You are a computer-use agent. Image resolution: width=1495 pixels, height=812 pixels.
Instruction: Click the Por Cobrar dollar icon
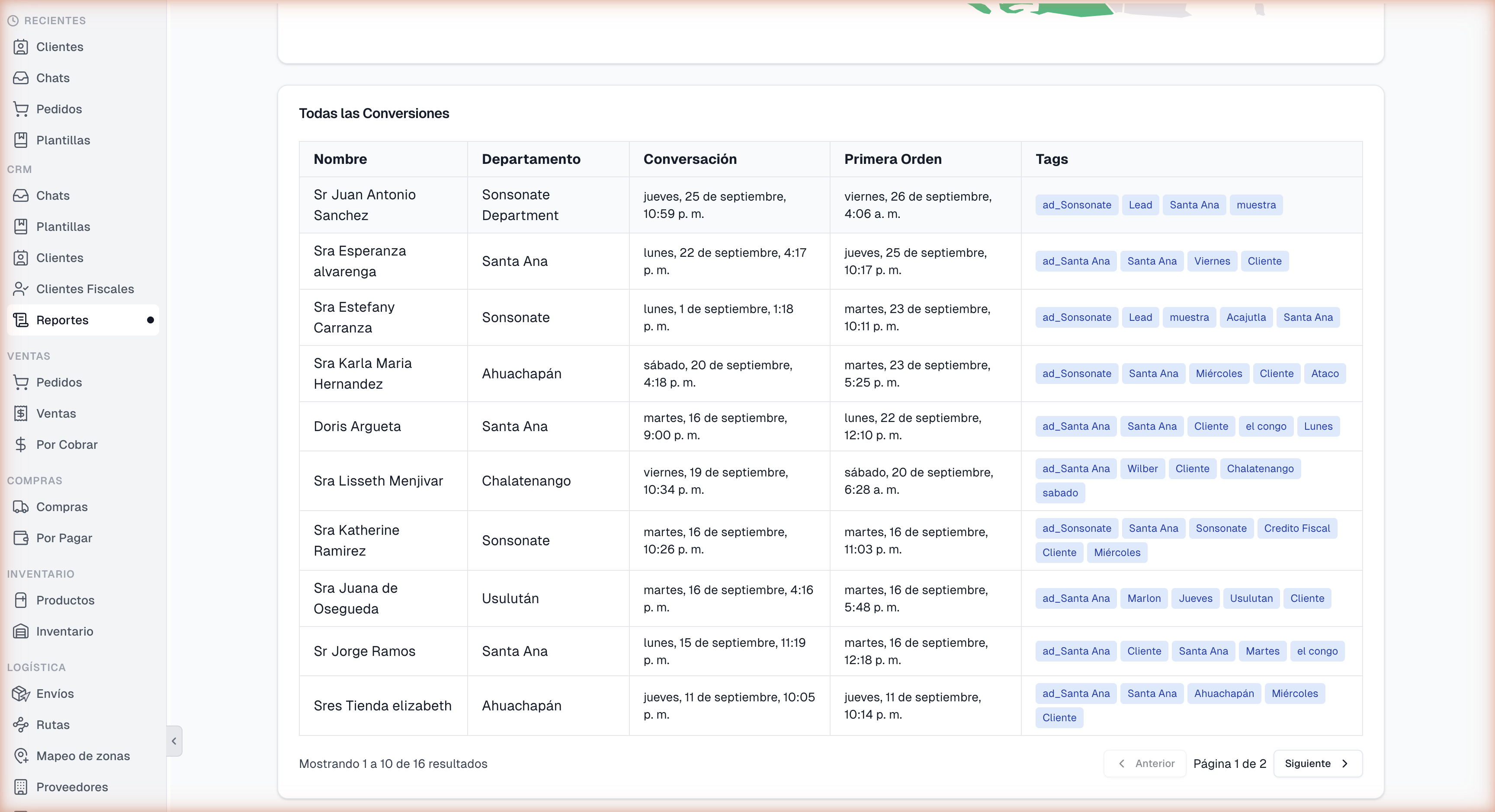coord(21,444)
